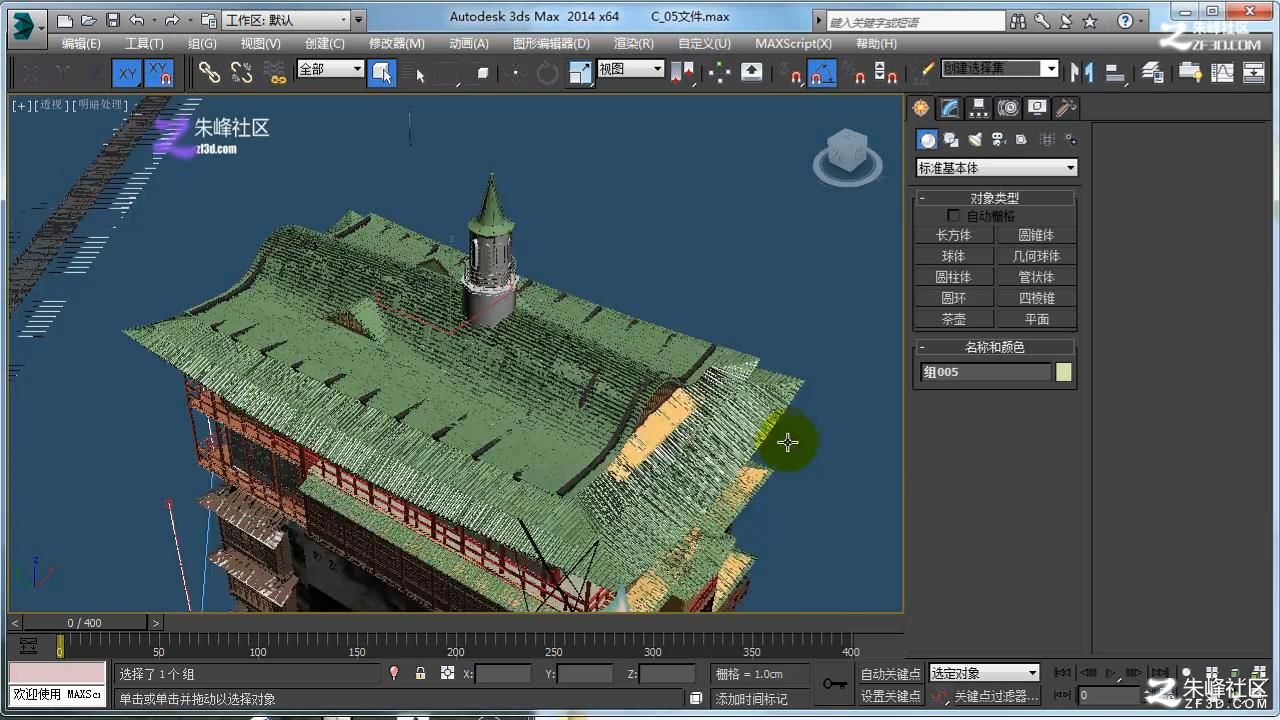The height and width of the screenshot is (720, 1280).
Task: Collapse the 名称和颜色 rollout
Action: pos(994,347)
